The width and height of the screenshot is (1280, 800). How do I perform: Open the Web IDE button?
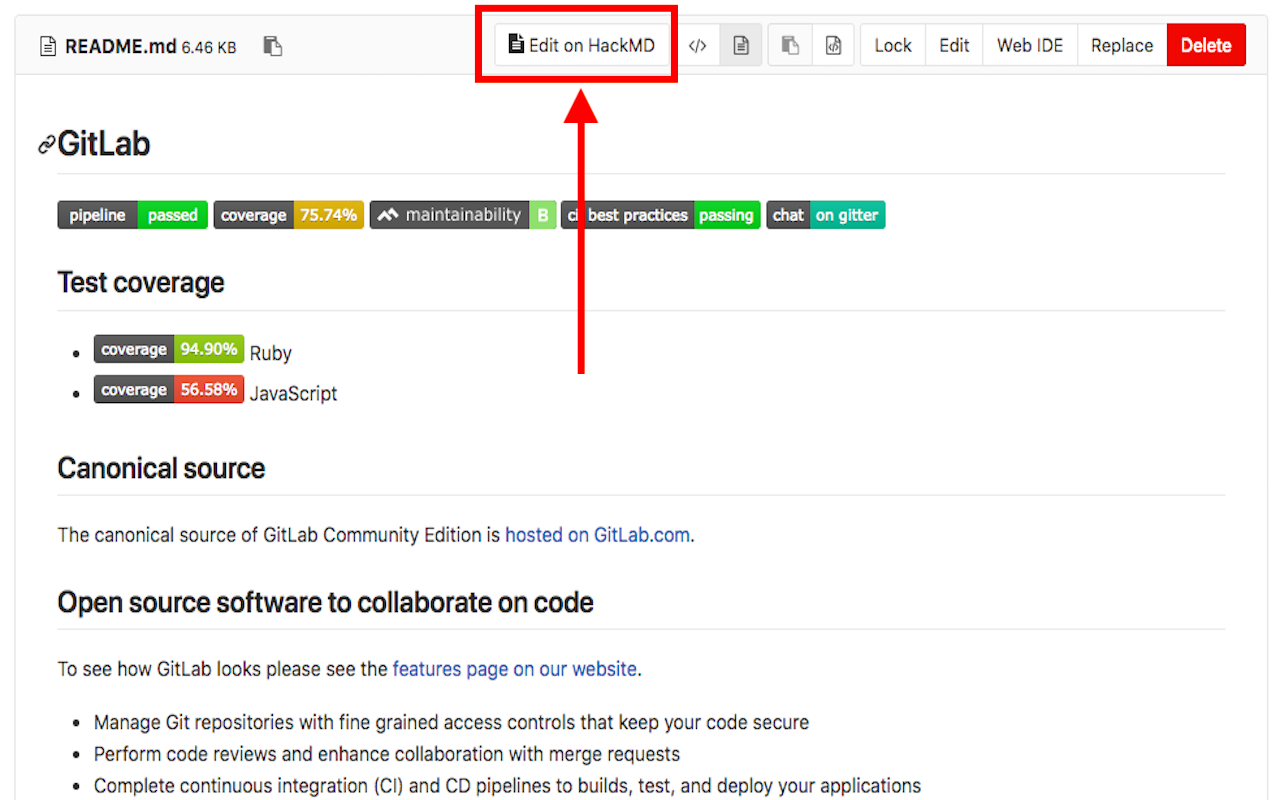tap(1030, 45)
